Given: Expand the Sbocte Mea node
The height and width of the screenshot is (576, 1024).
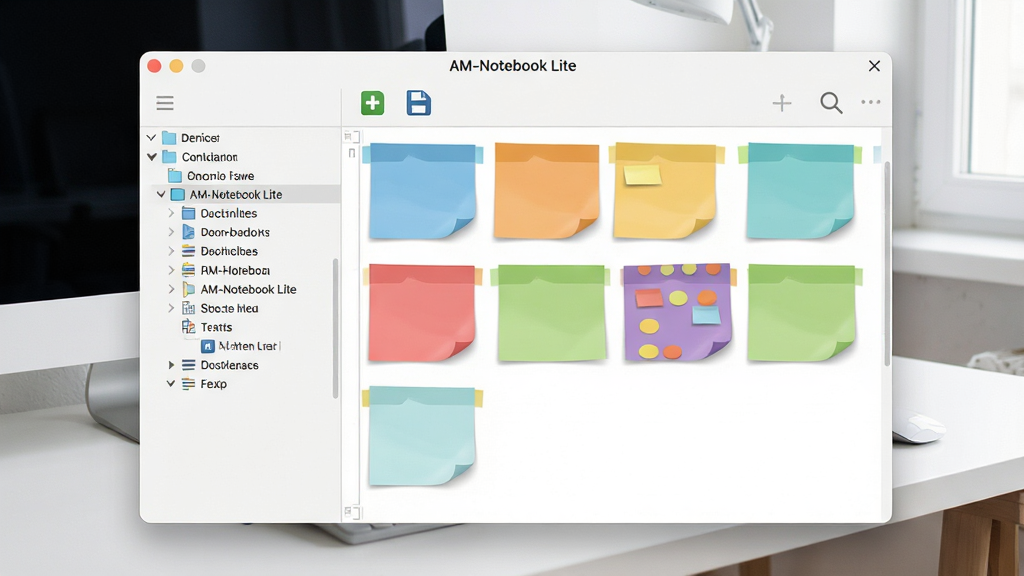Looking at the screenshot, I should (171, 308).
